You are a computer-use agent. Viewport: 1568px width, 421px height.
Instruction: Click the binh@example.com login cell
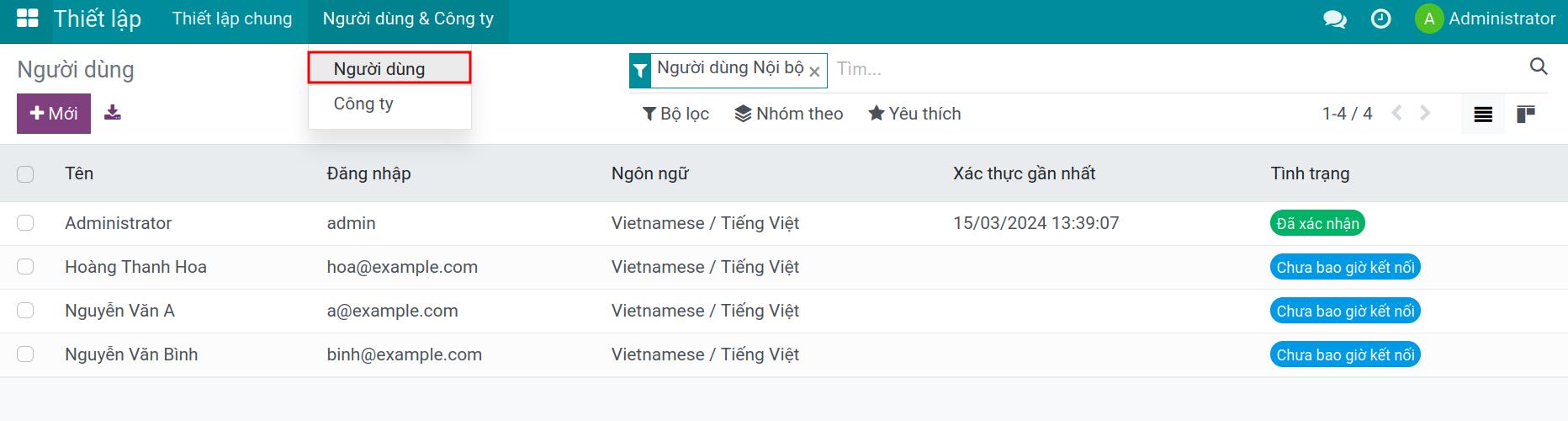click(404, 354)
